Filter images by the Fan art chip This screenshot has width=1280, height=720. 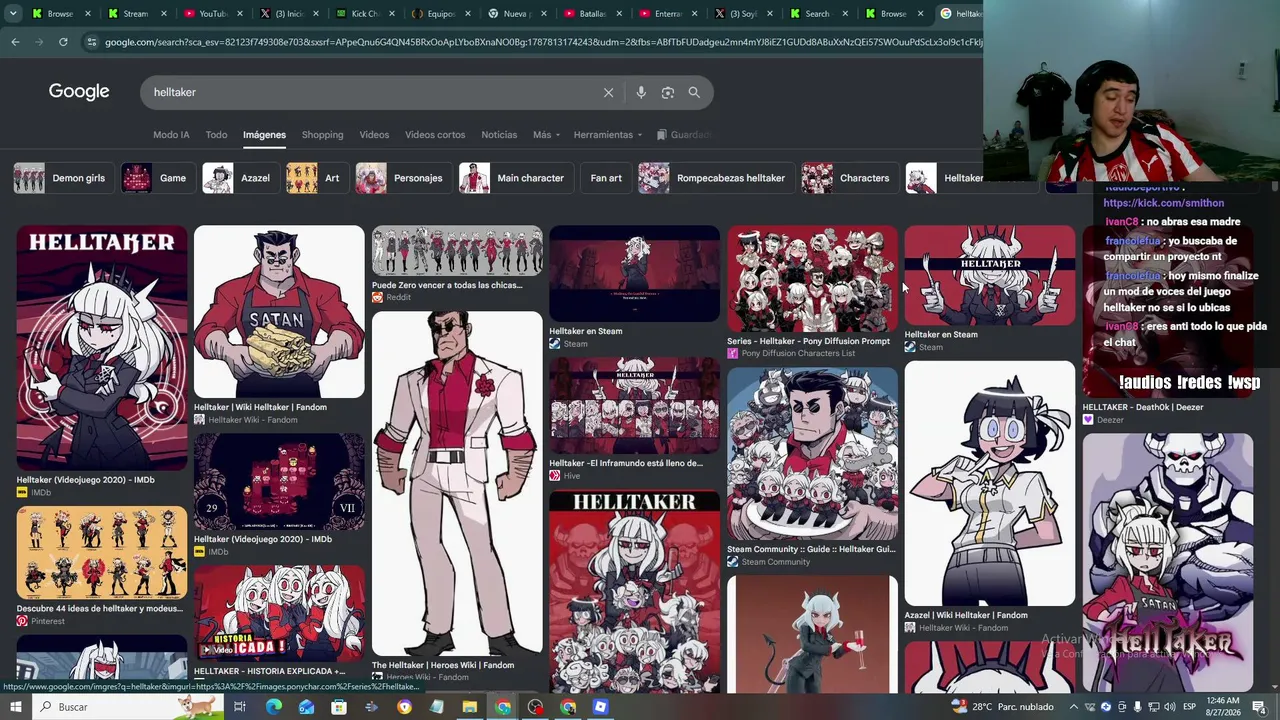[x=606, y=178]
